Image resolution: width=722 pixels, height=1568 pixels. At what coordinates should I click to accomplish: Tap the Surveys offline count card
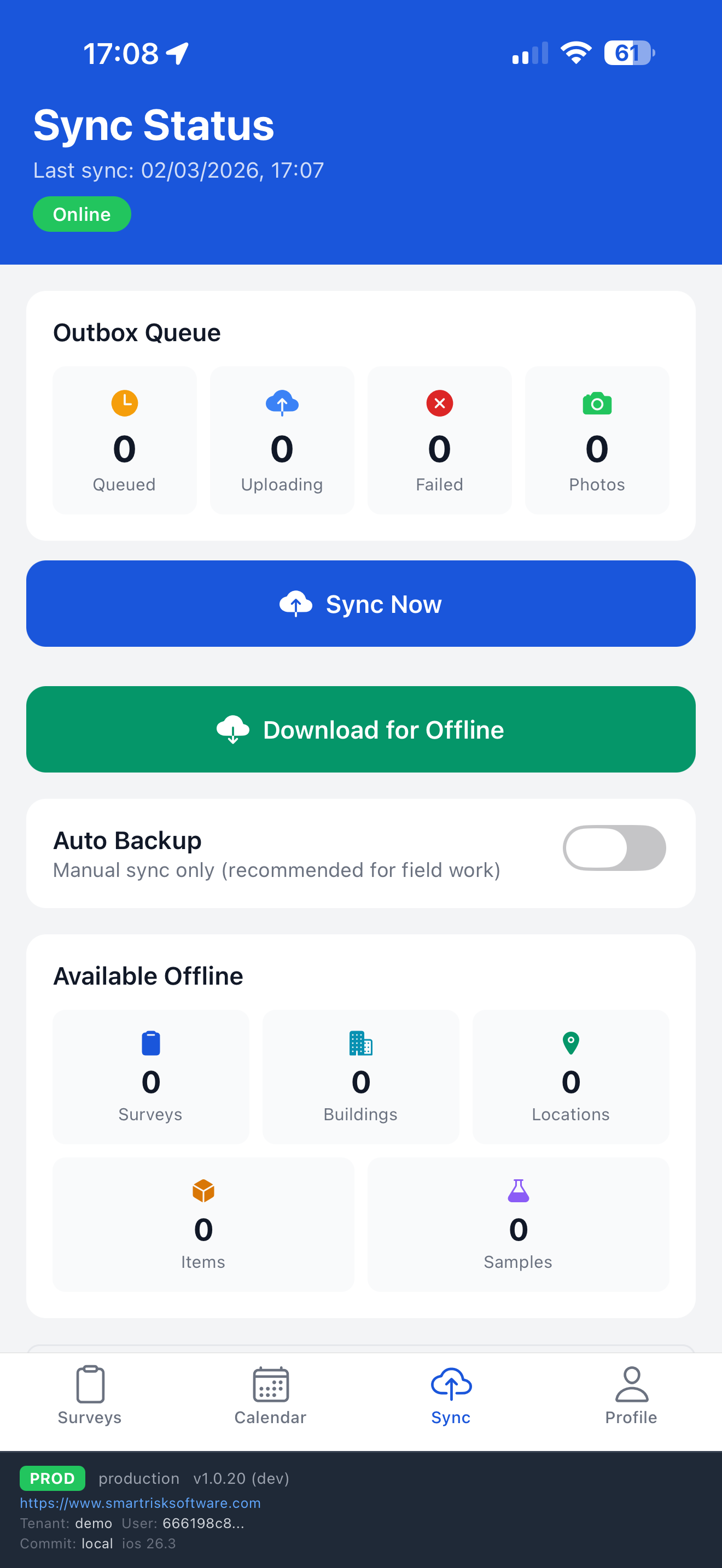[x=151, y=1077]
